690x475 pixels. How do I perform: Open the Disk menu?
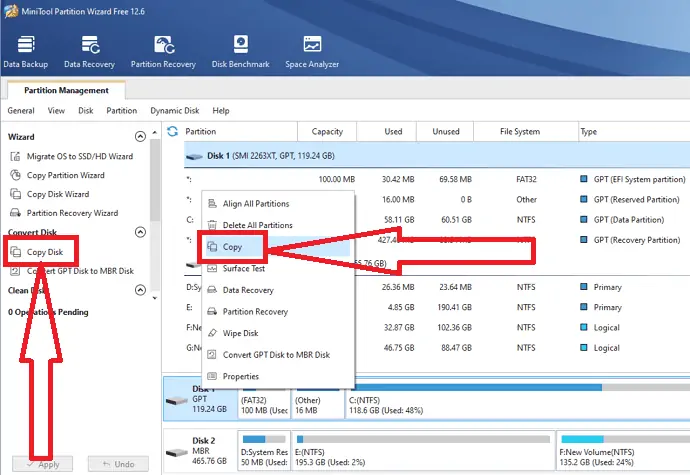coord(85,110)
